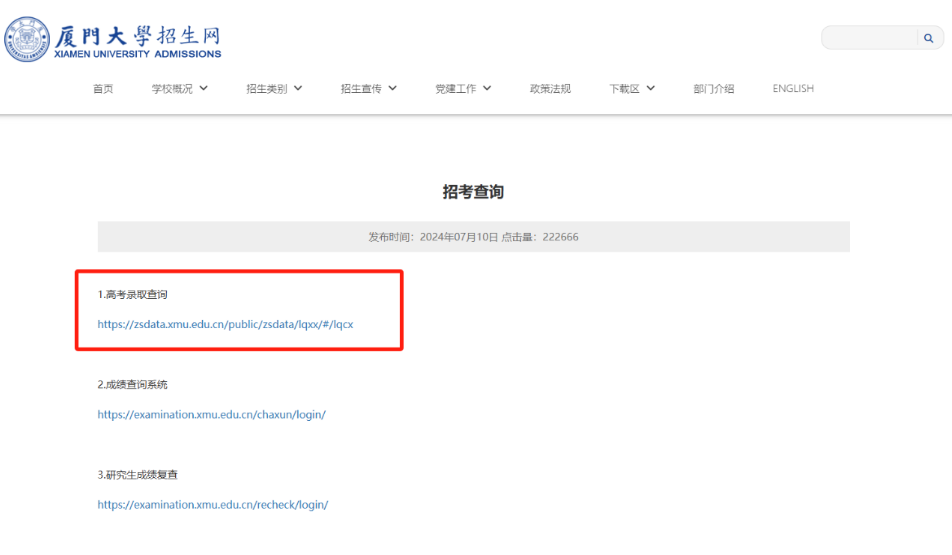Open the 学校概况 menu item
The width and height of the screenshot is (952, 555).
point(172,89)
